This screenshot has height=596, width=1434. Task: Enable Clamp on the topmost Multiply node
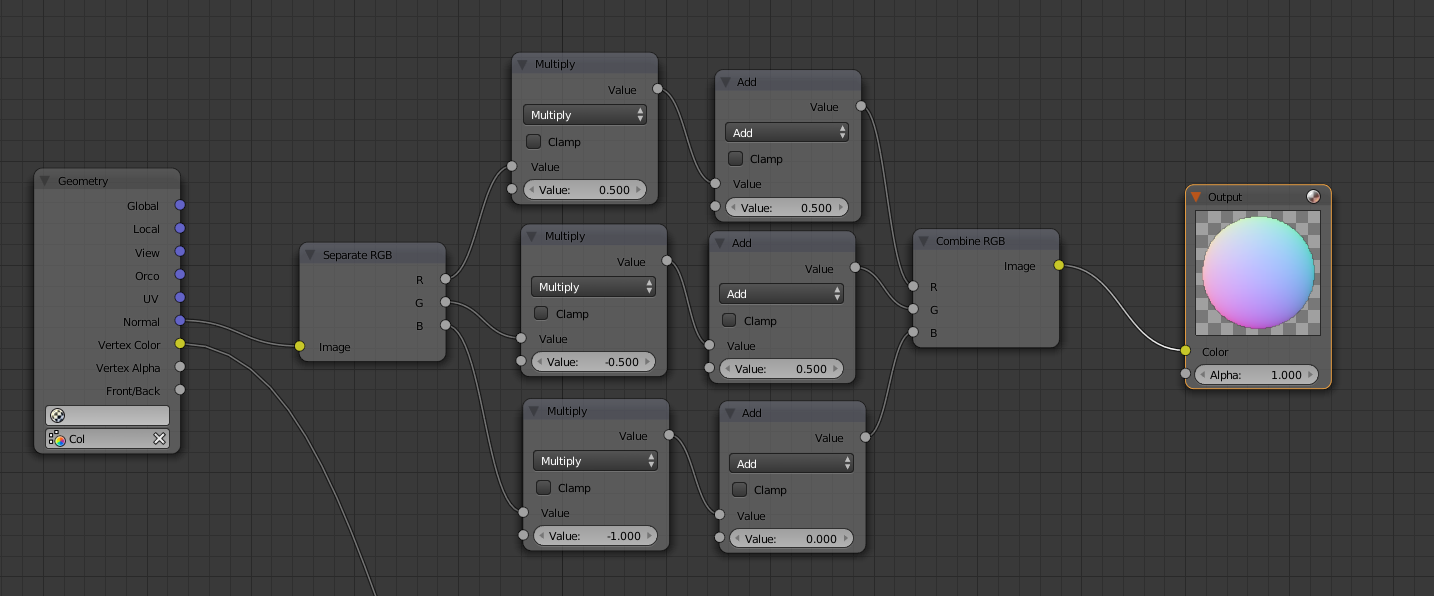[533, 142]
